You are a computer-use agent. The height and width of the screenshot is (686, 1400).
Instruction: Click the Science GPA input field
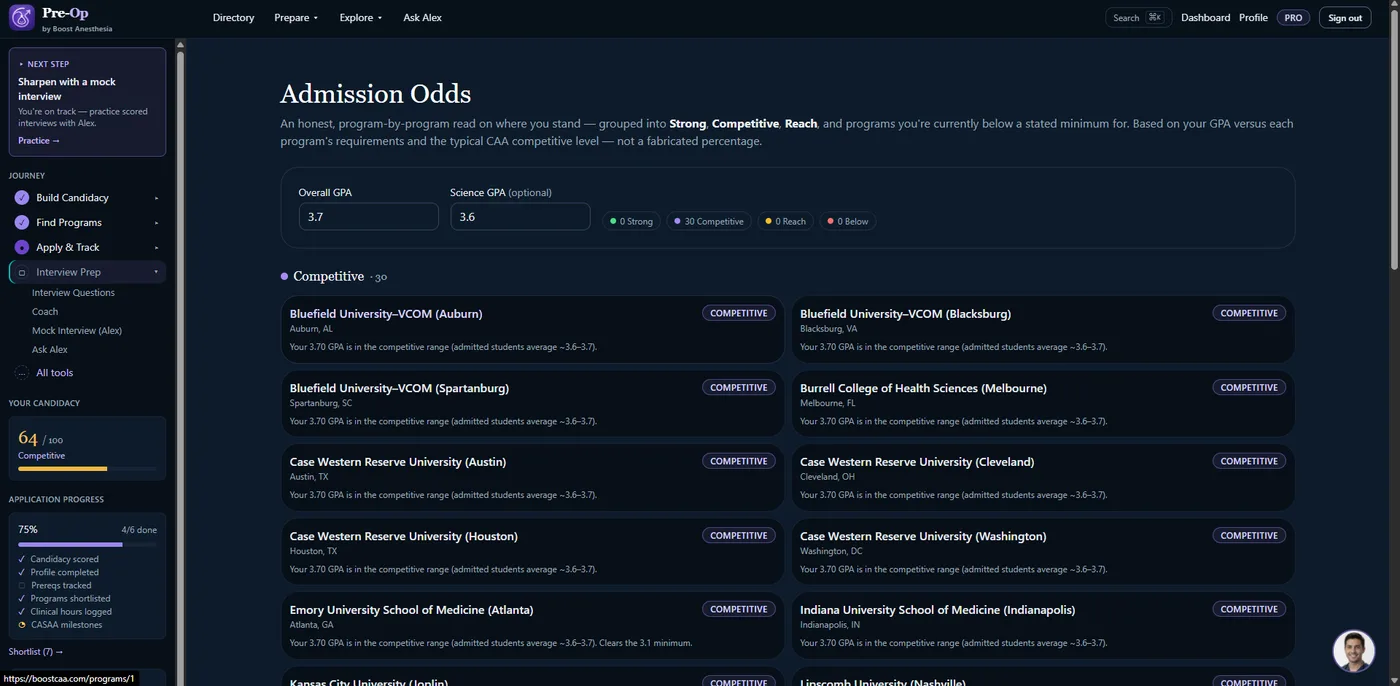coord(520,217)
